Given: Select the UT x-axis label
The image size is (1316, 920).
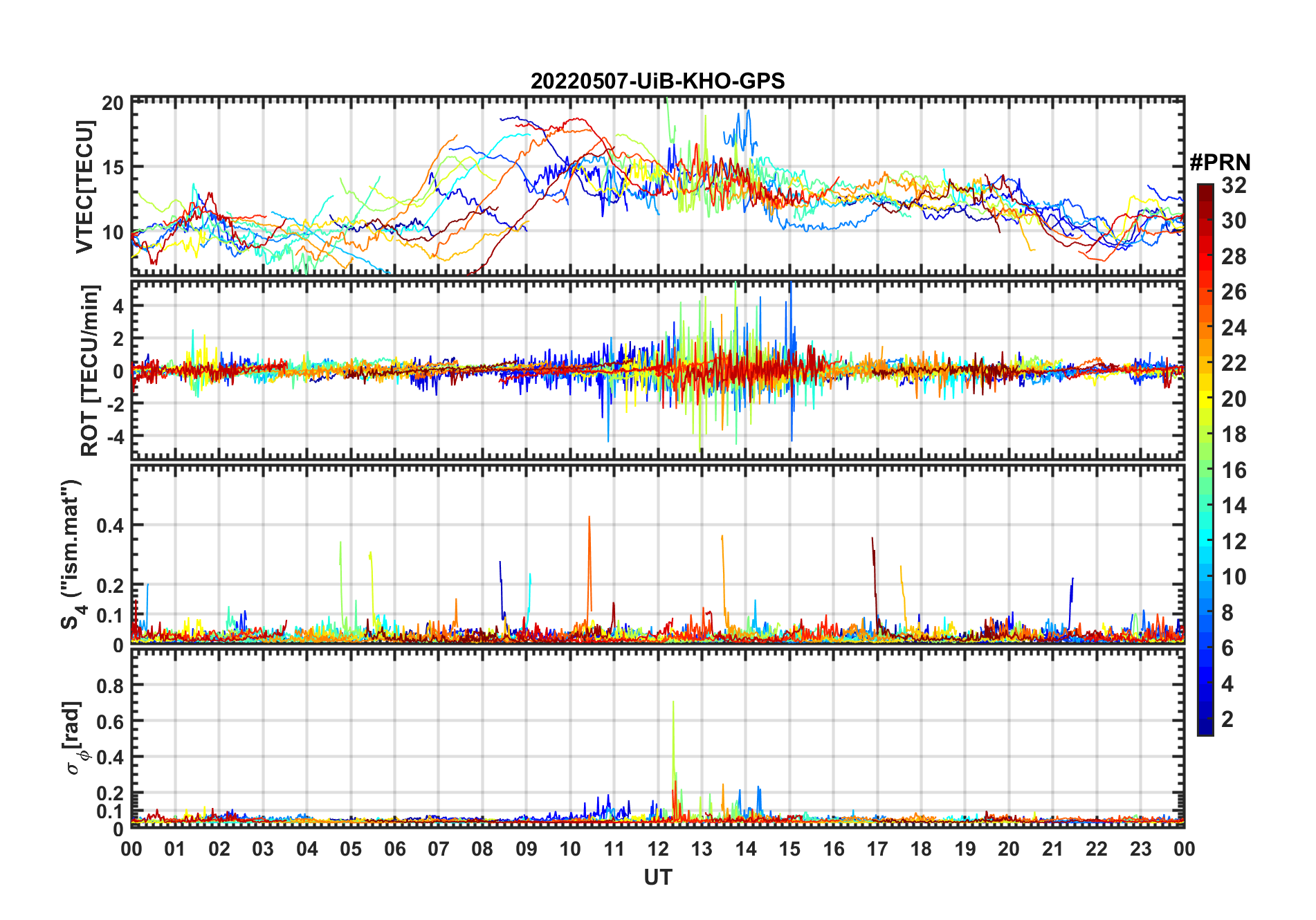Looking at the screenshot, I should (657, 877).
